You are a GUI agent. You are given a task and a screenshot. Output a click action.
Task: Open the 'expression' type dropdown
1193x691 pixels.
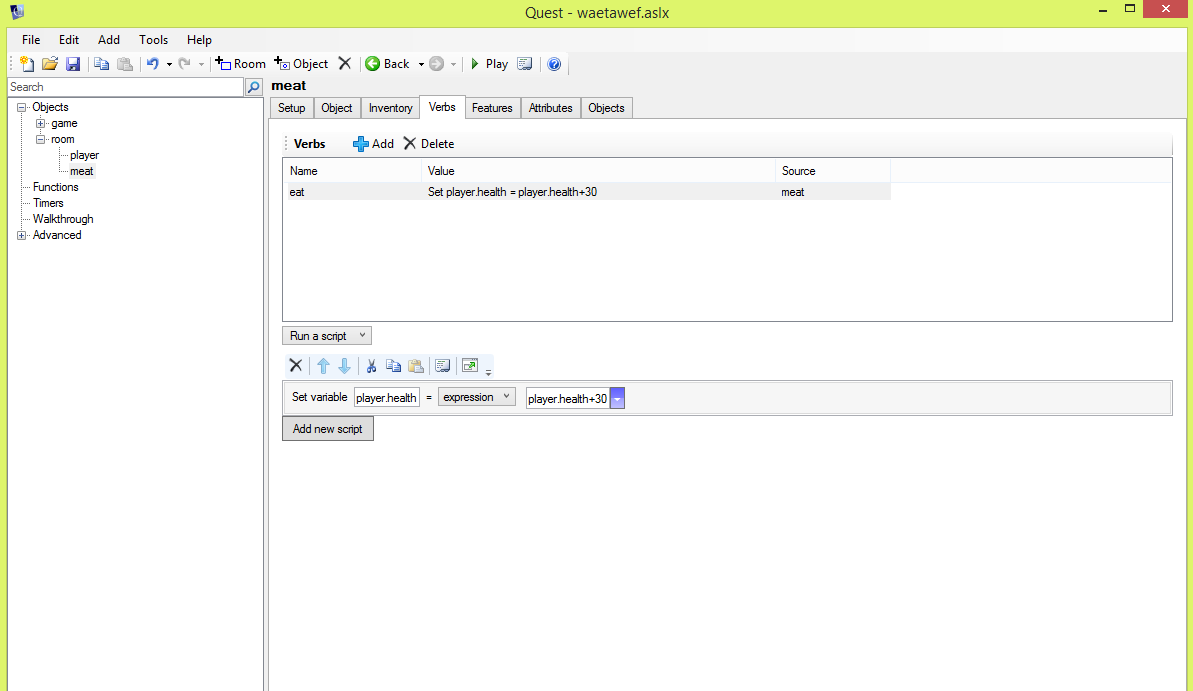pyautogui.click(x=476, y=397)
